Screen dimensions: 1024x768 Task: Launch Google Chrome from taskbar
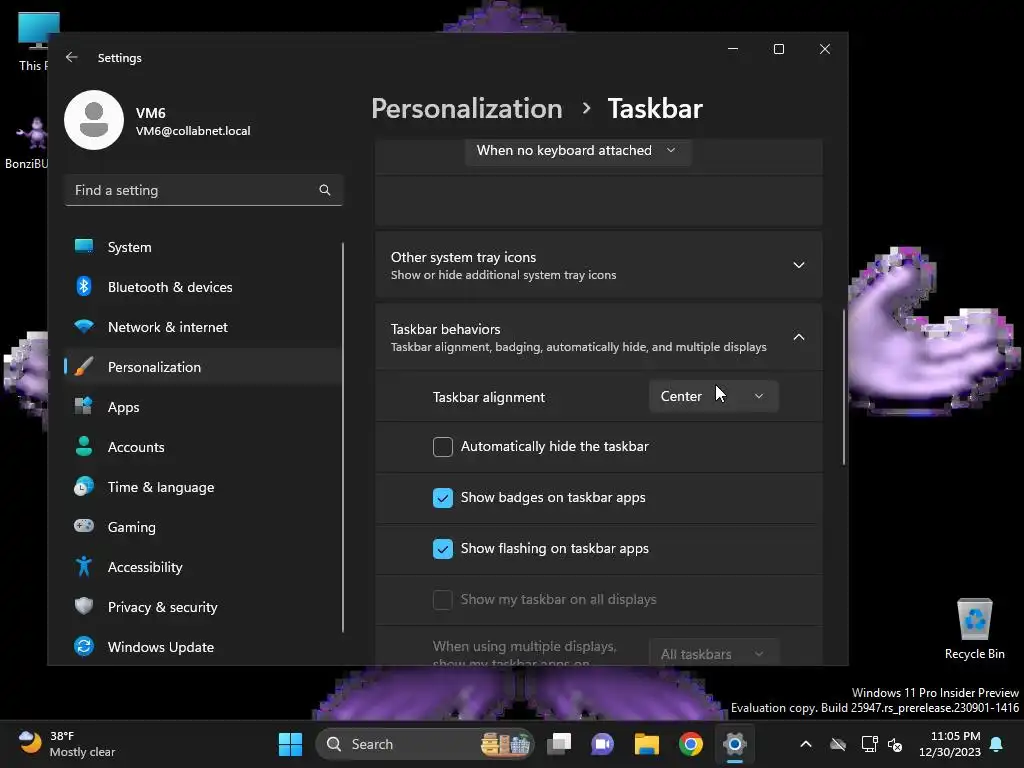pos(690,744)
